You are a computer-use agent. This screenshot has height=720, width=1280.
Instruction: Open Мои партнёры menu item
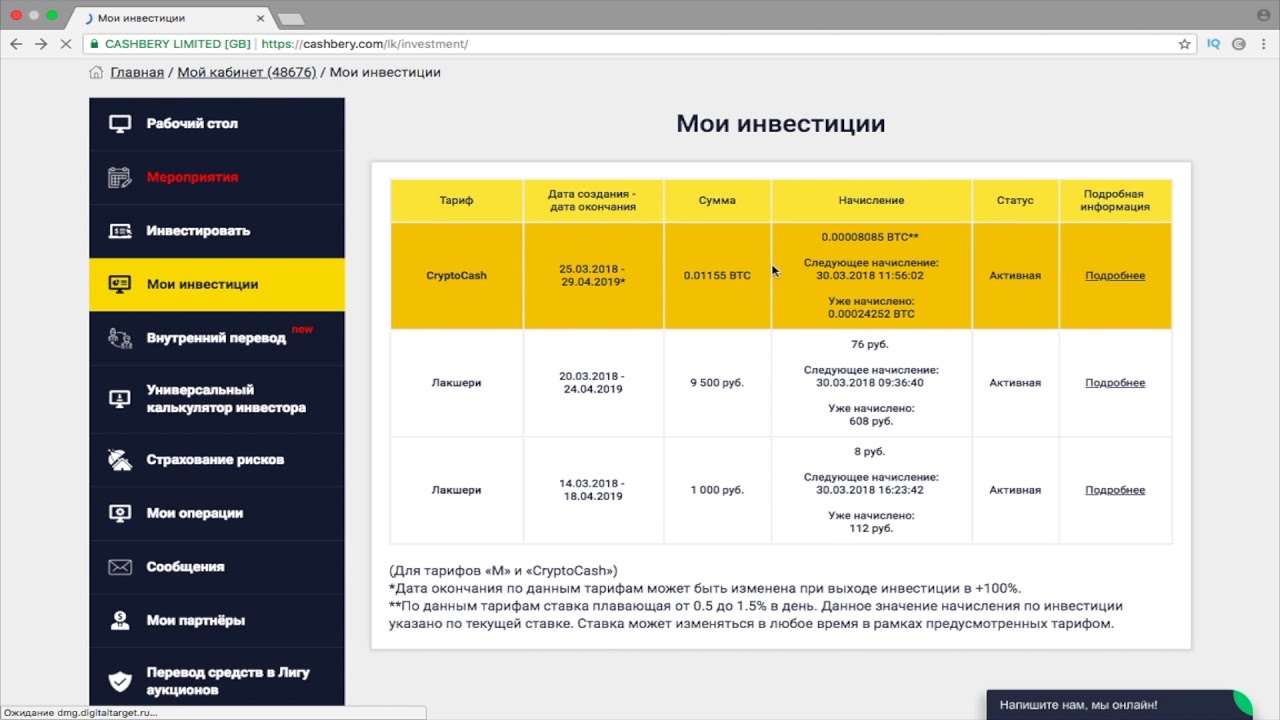coord(217,620)
